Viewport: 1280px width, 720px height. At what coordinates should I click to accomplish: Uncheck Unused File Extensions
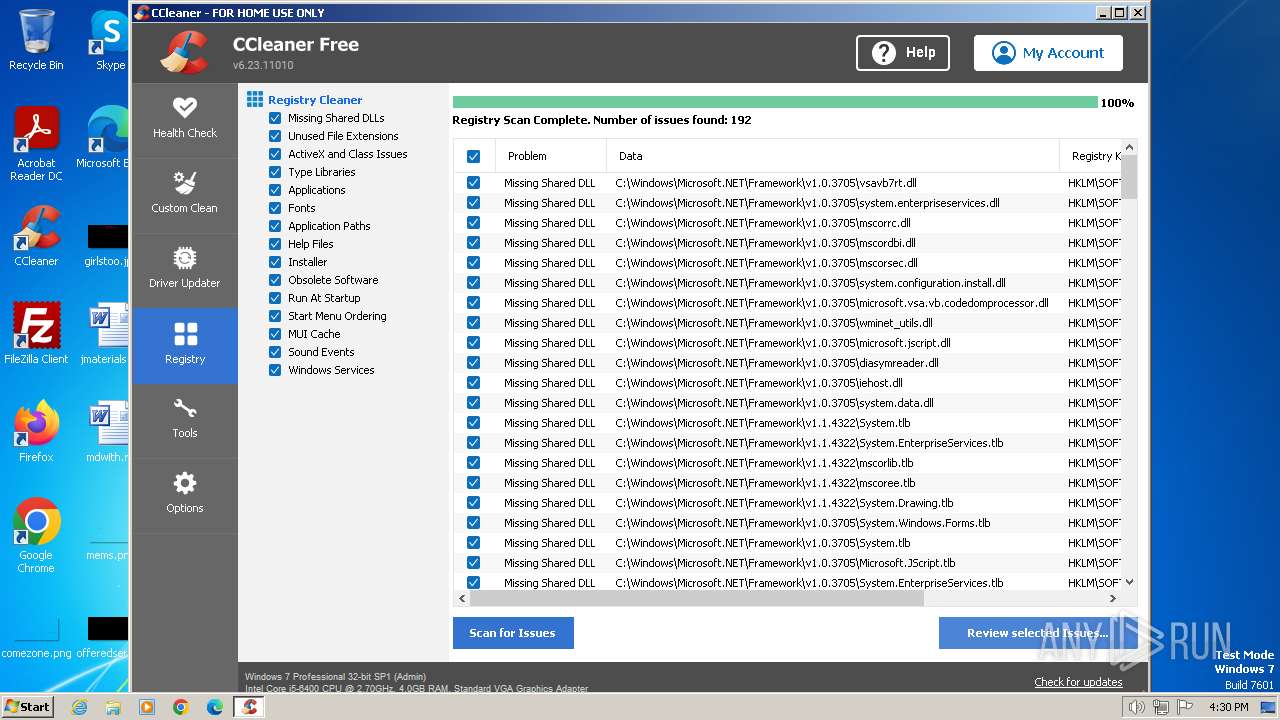pyautogui.click(x=275, y=136)
